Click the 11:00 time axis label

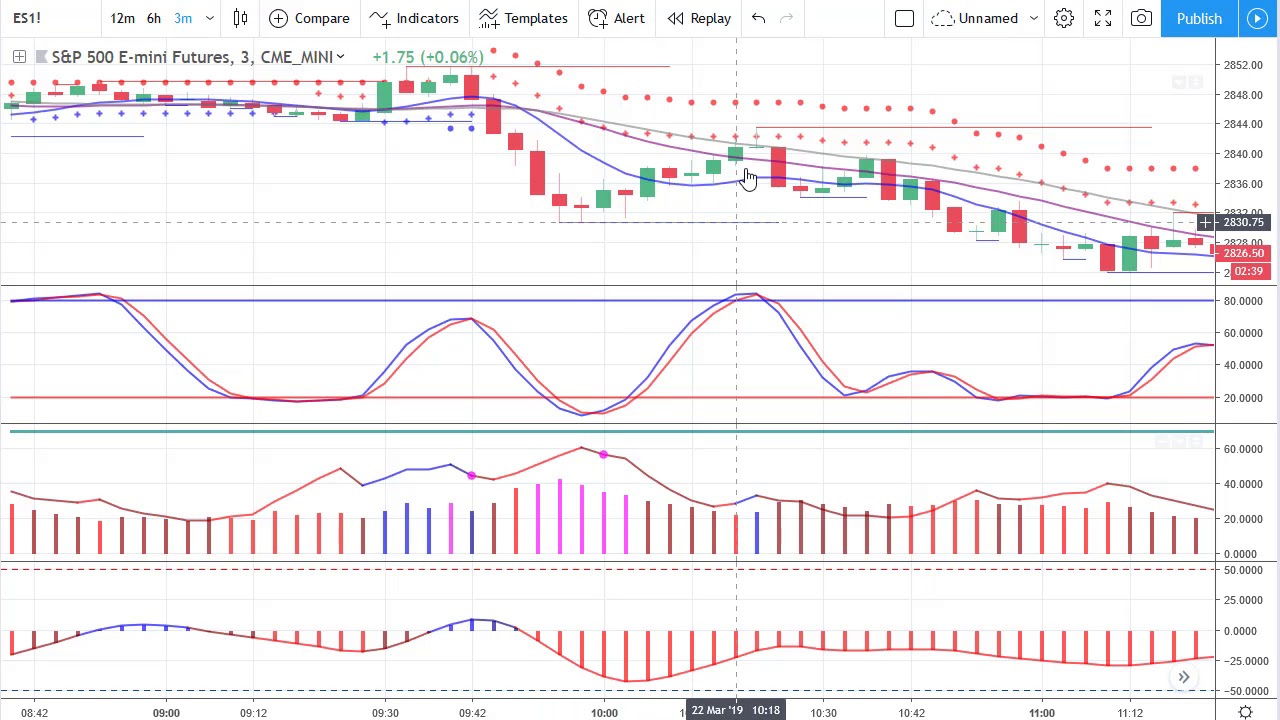coord(1042,713)
